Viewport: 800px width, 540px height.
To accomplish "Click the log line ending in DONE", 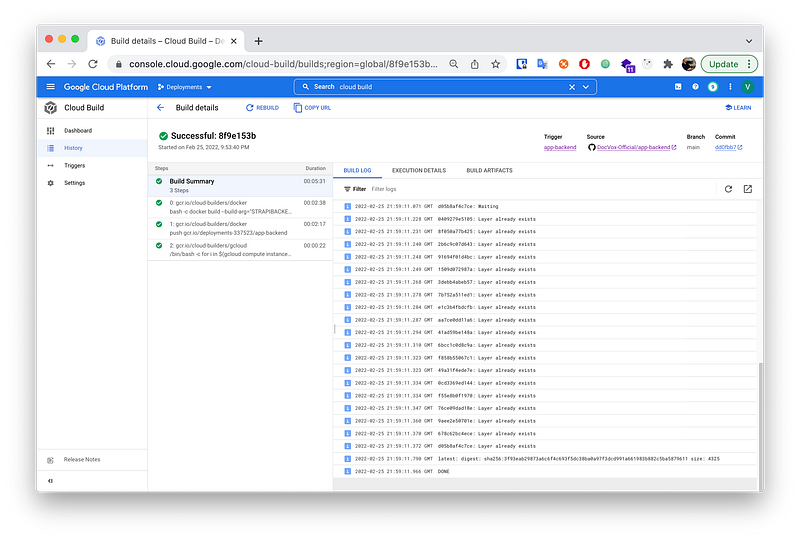I will pos(545,472).
